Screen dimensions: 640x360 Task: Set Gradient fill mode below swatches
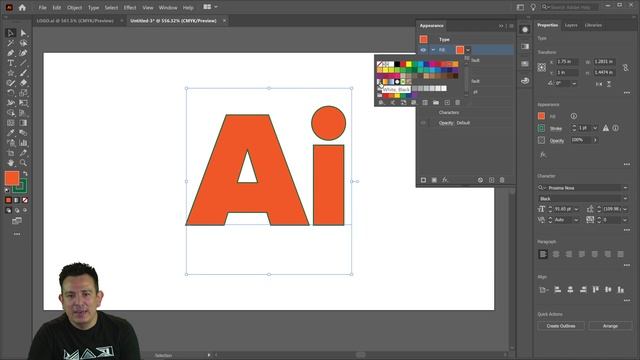17,200
